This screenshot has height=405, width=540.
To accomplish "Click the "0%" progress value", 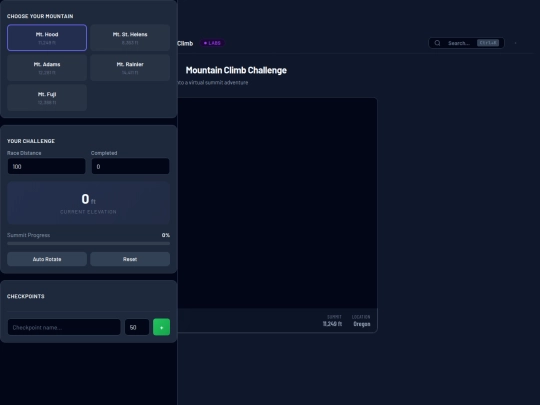I will pyautogui.click(x=166, y=235).
